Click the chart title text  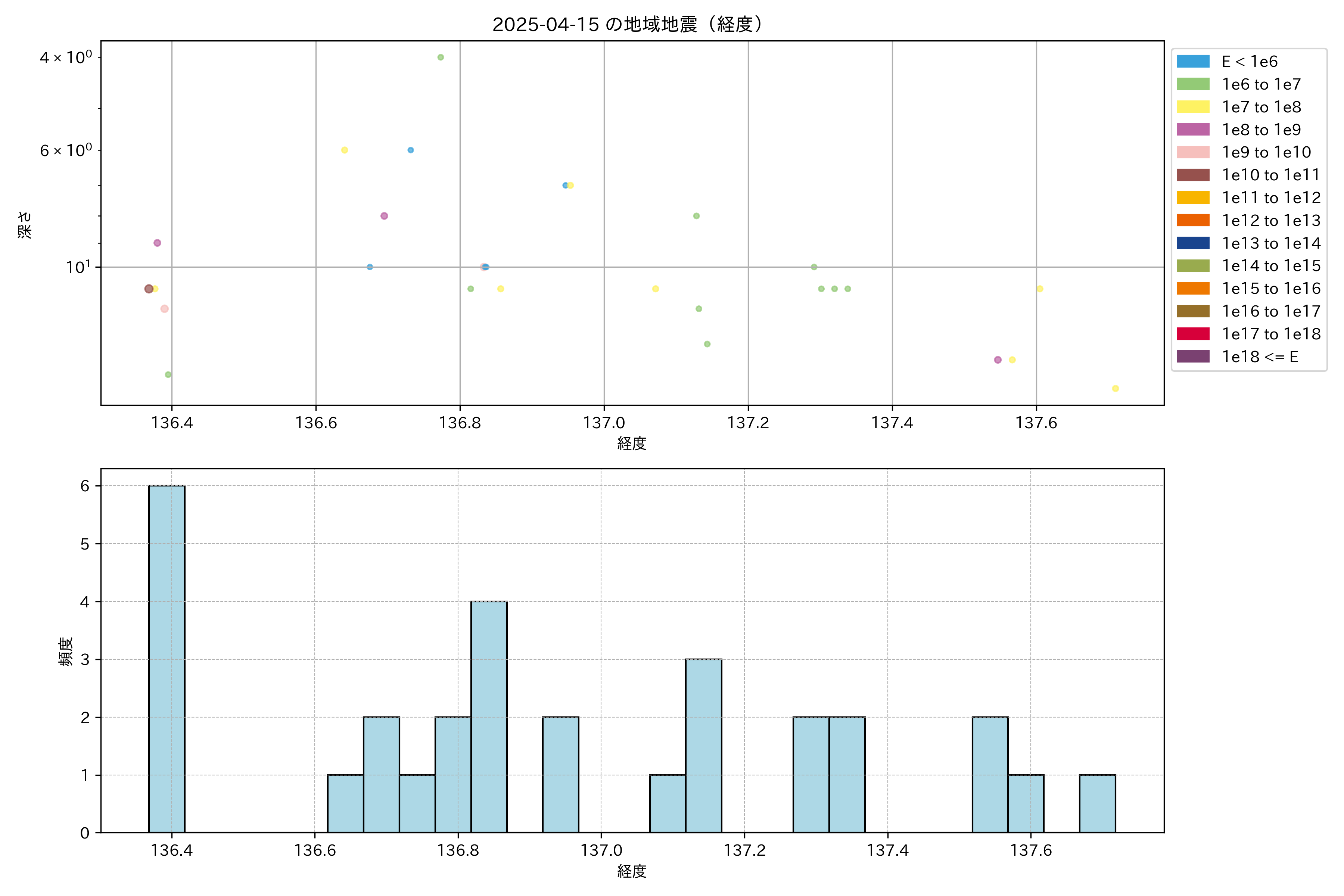[628, 25]
